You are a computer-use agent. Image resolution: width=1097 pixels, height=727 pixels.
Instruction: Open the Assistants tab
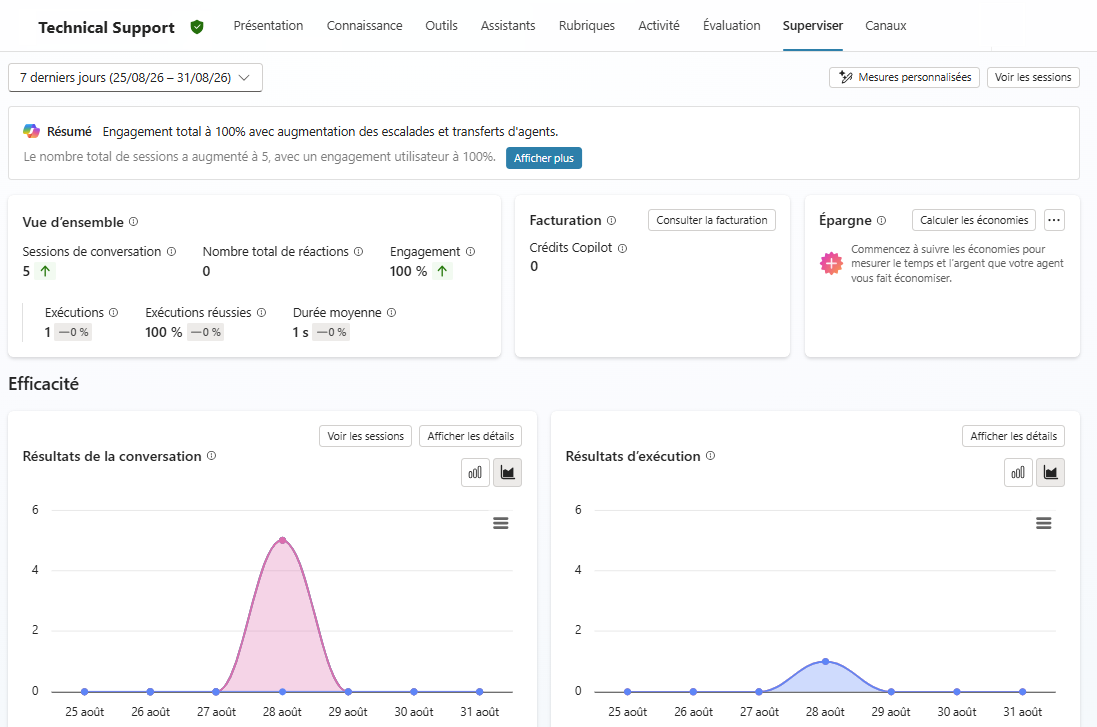tap(508, 26)
